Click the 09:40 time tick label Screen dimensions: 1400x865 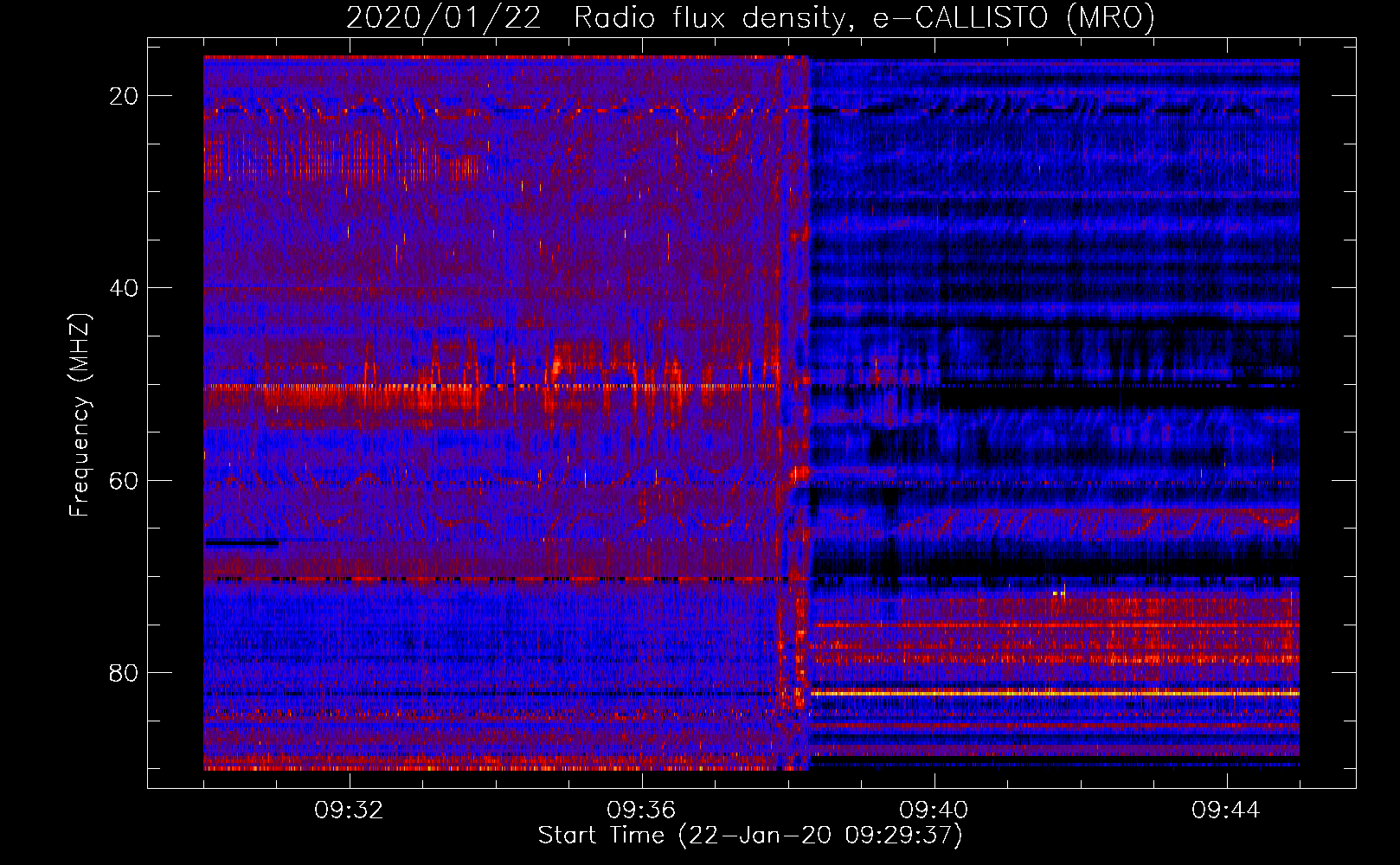coord(934,811)
